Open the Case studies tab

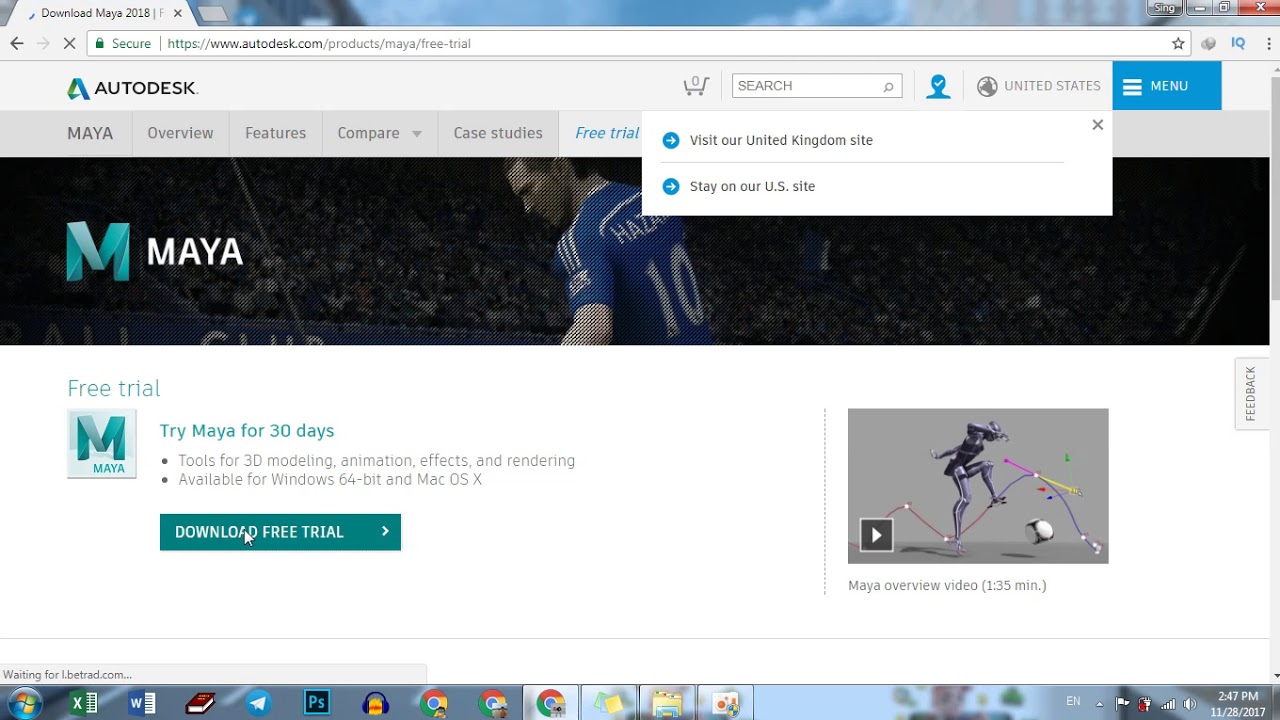(x=498, y=133)
